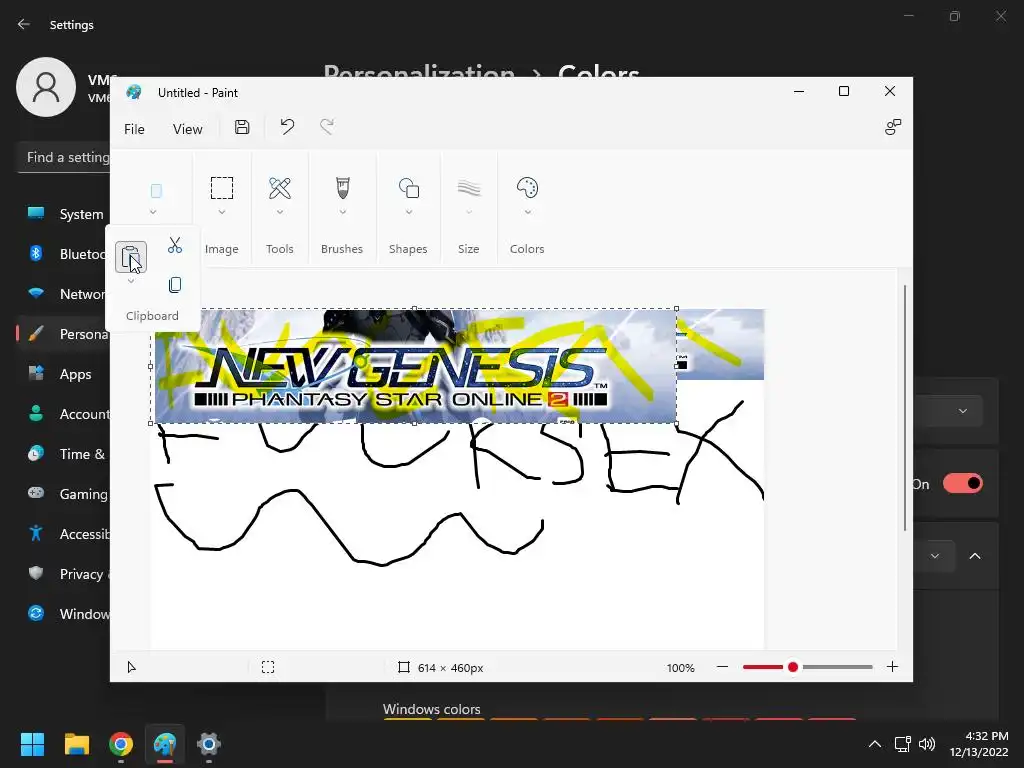Click the collapsed Clipboard group icon
1024x768 pixels.
[x=156, y=191]
